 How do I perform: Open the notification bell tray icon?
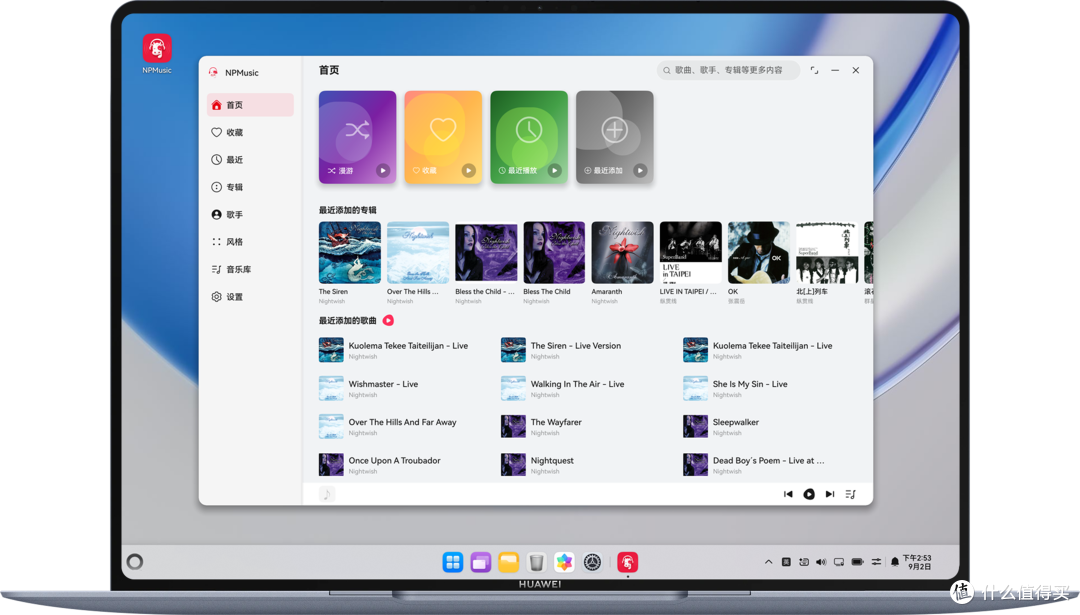[x=895, y=562]
